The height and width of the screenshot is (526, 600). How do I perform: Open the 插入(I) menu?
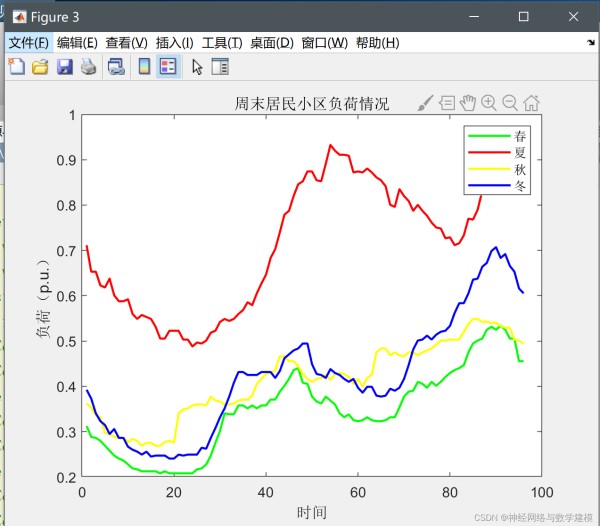(174, 42)
